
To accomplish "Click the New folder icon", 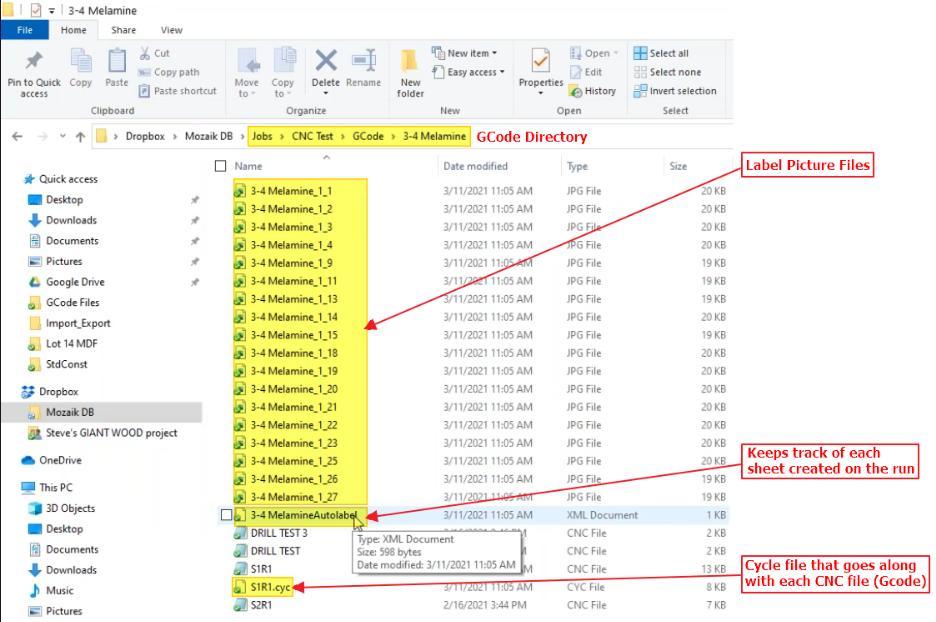I will tap(410, 61).
